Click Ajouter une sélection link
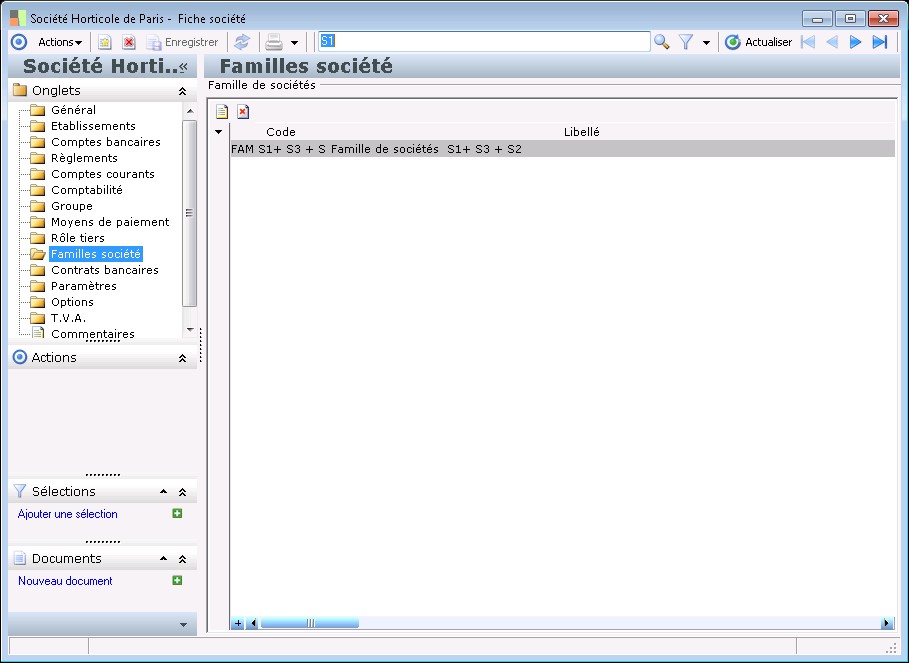This screenshot has height=663, width=909. click(x=67, y=514)
